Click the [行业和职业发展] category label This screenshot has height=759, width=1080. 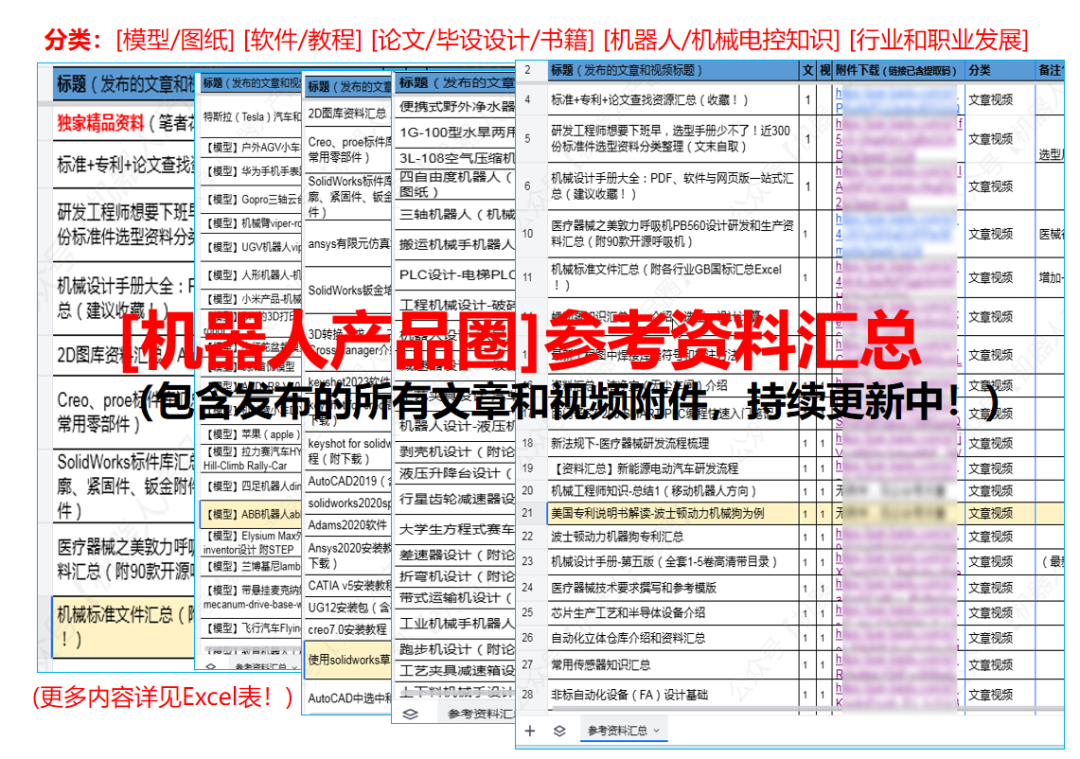[938, 40]
